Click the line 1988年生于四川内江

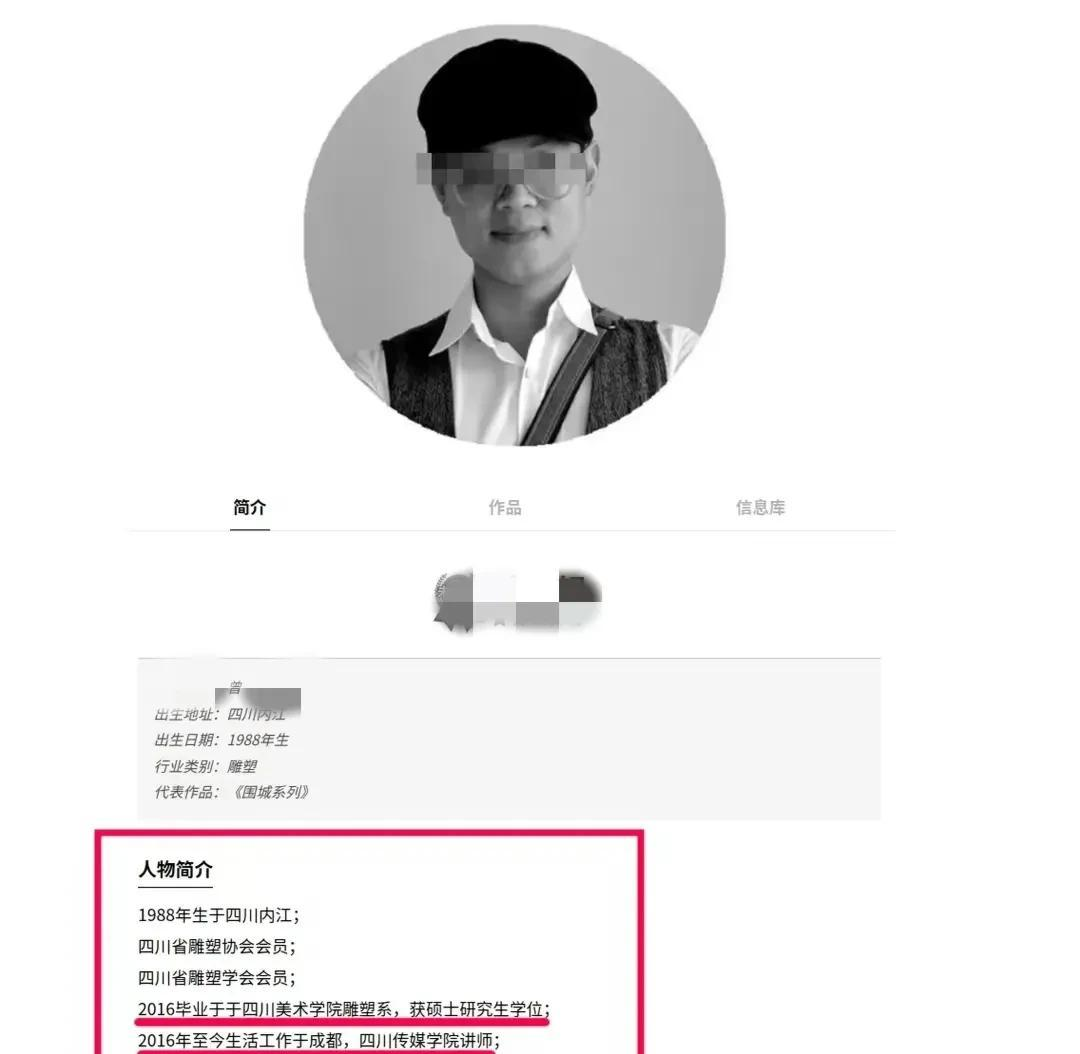pyautogui.click(x=218, y=916)
